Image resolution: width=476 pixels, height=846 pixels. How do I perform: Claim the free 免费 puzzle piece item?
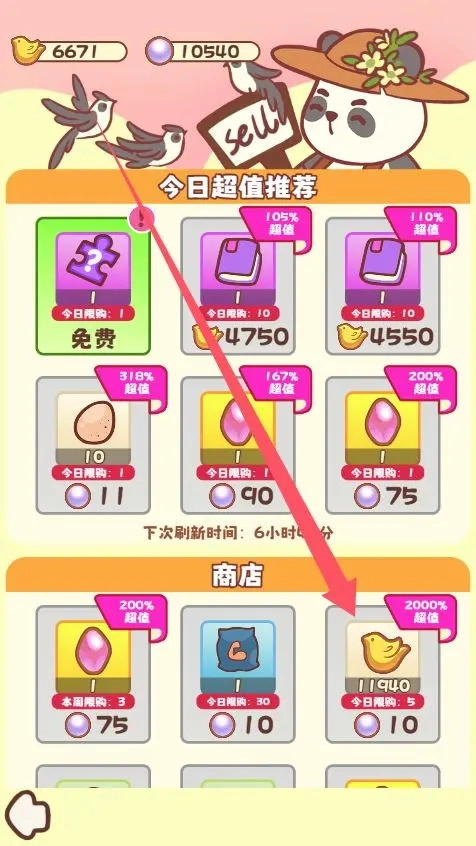click(x=93, y=286)
